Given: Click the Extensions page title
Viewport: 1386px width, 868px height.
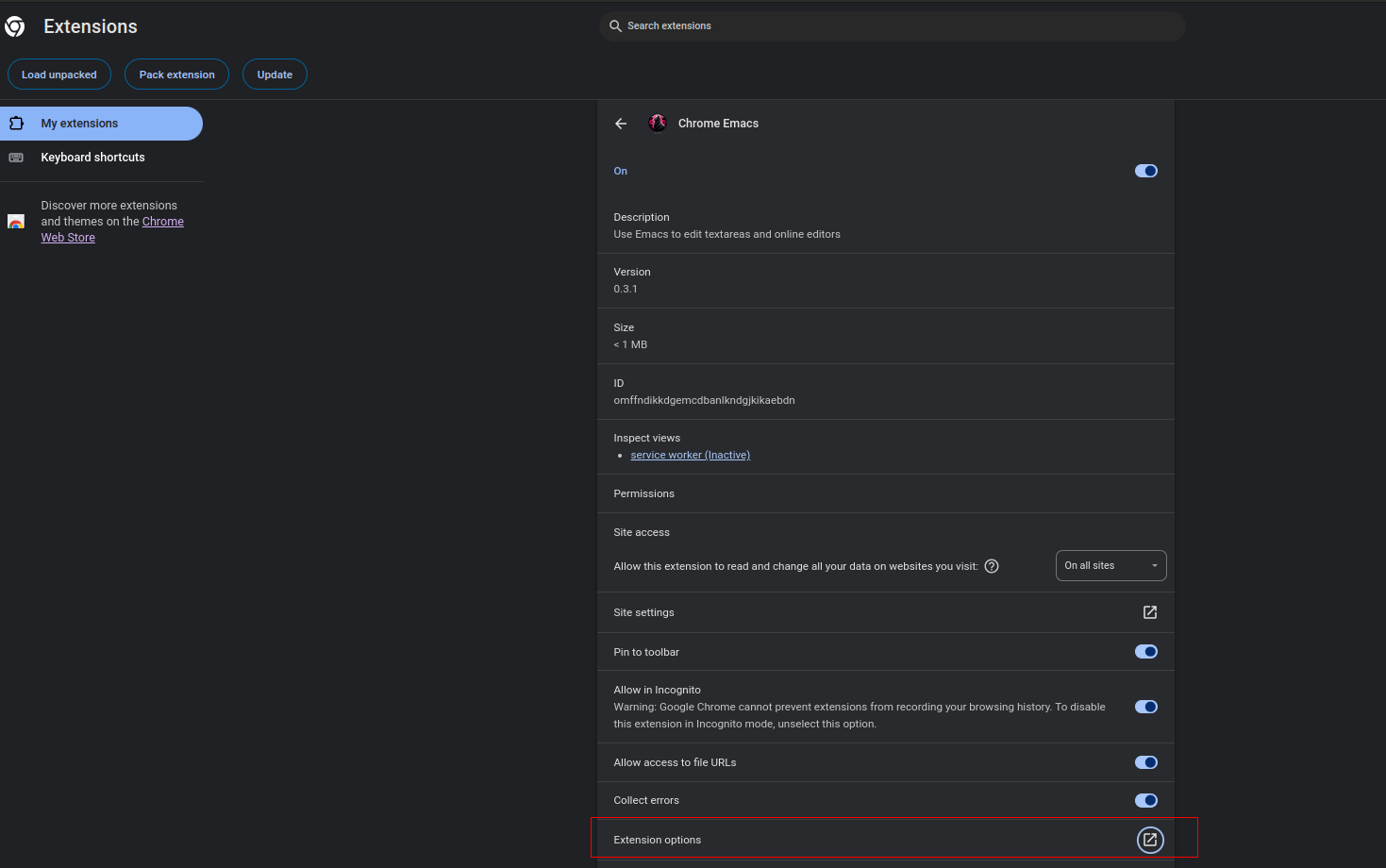Looking at the screenshot, I should [91, 26].
